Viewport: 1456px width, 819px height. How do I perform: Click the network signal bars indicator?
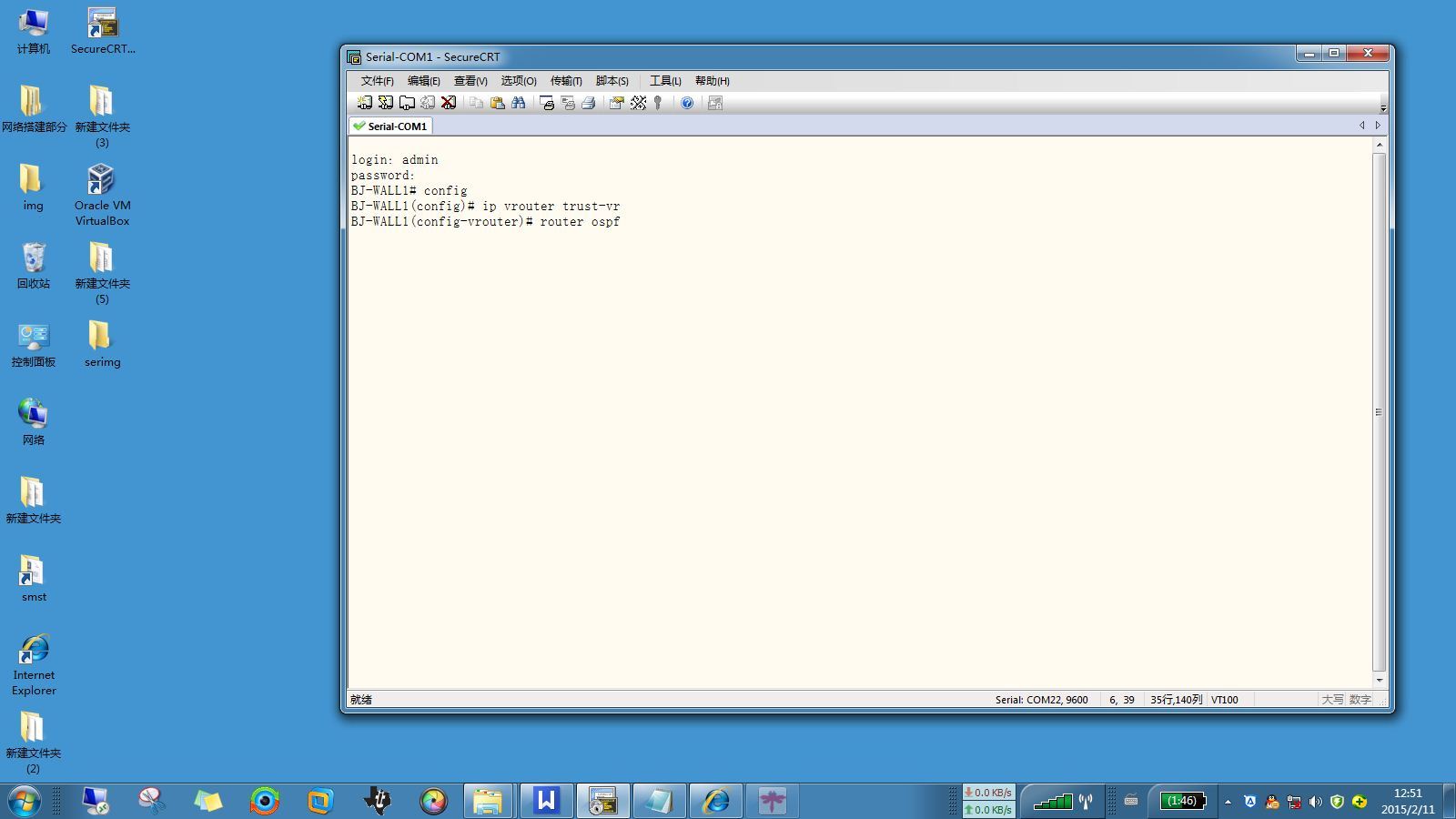[x=1053, y=801]
